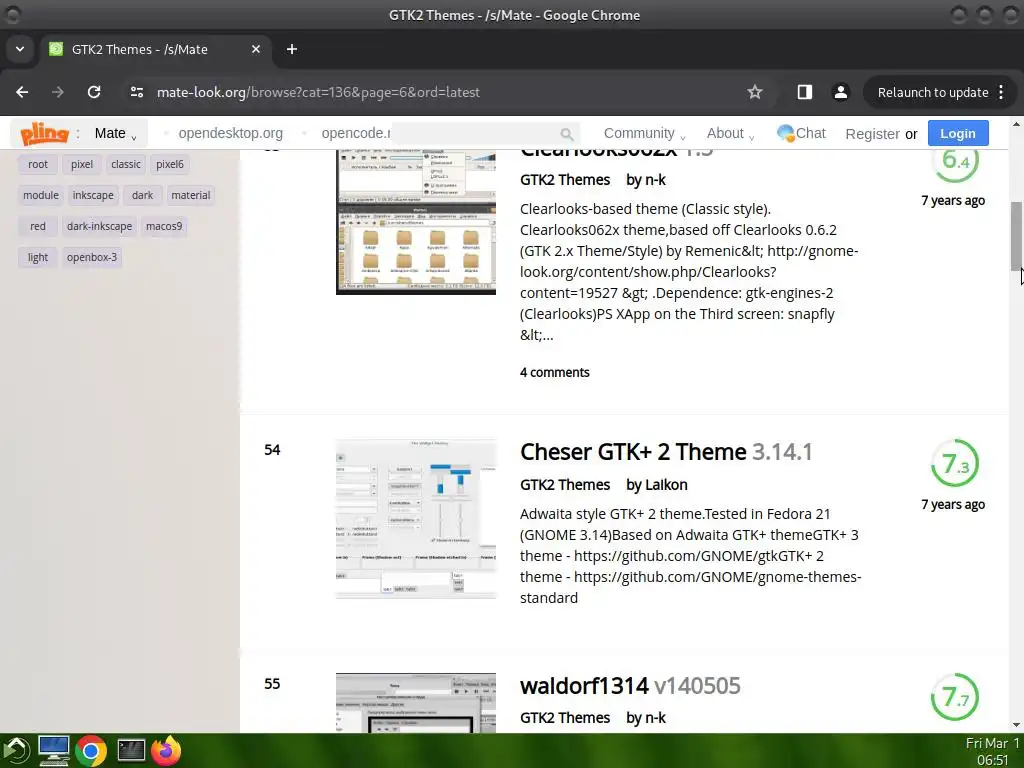This screenshot has height=768, width=1024.
Task: Filter by the root tag
Action: pyautogui.click(x=38, y=165)
